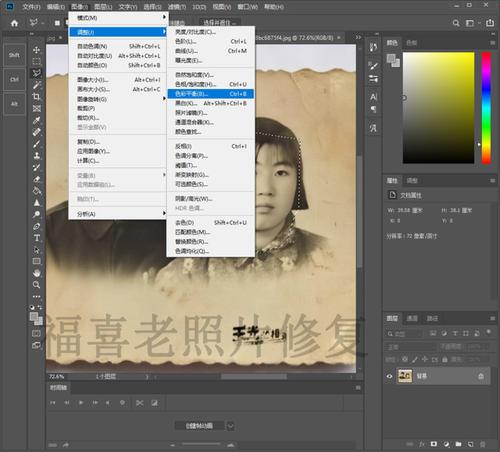This screenshot has height=452, width=500.
Task: Toggle default foreground/background colors icon
Action: click(32, 307)
